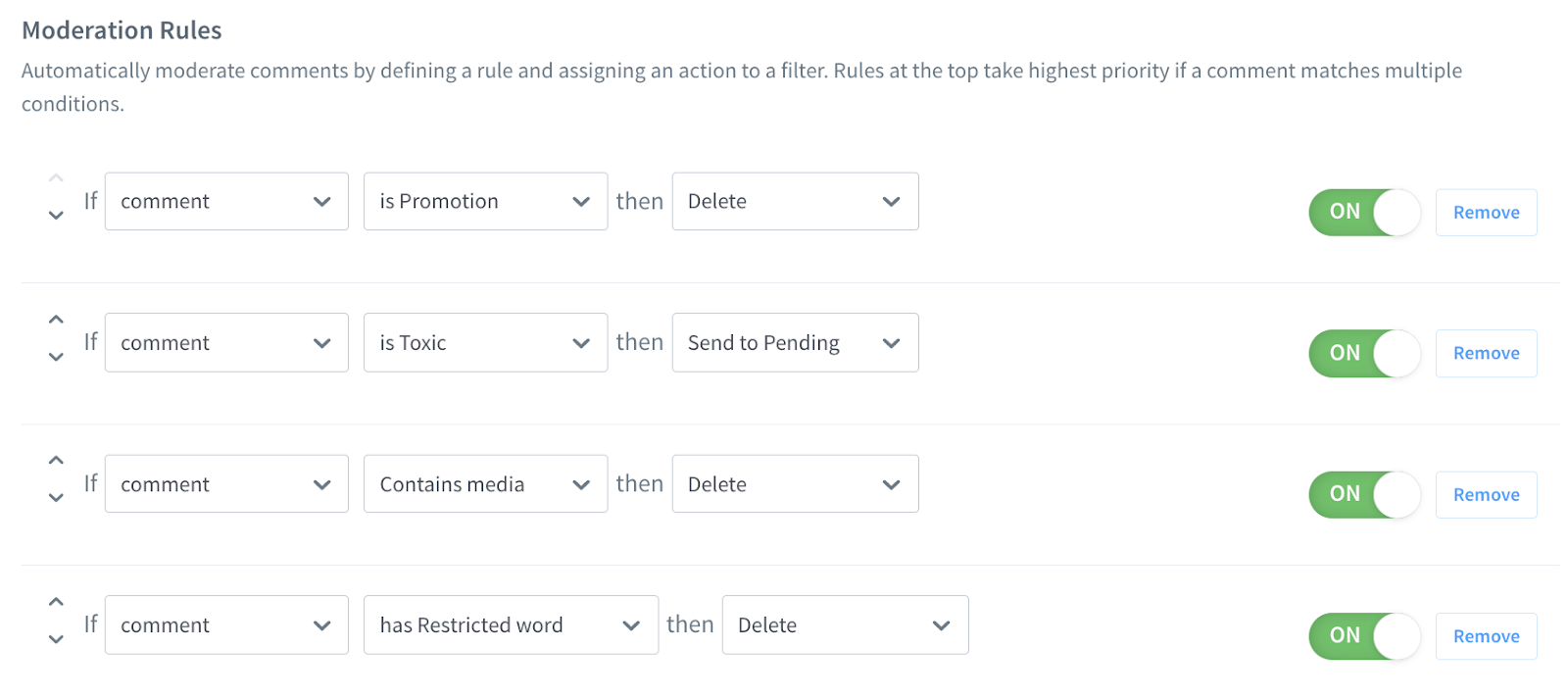The width and height of the screenshot is (1568, 698).
Task: Disable the is Toxic rule switch
Action: pyautogui.click(x=1364, y=353)
